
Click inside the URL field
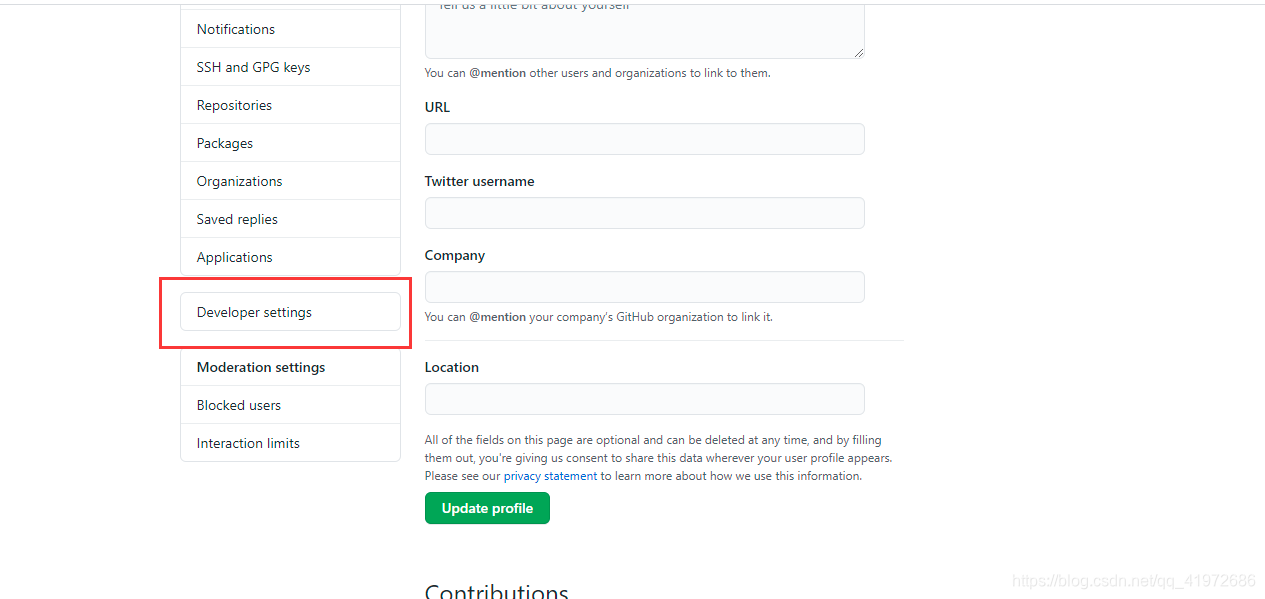644,138
